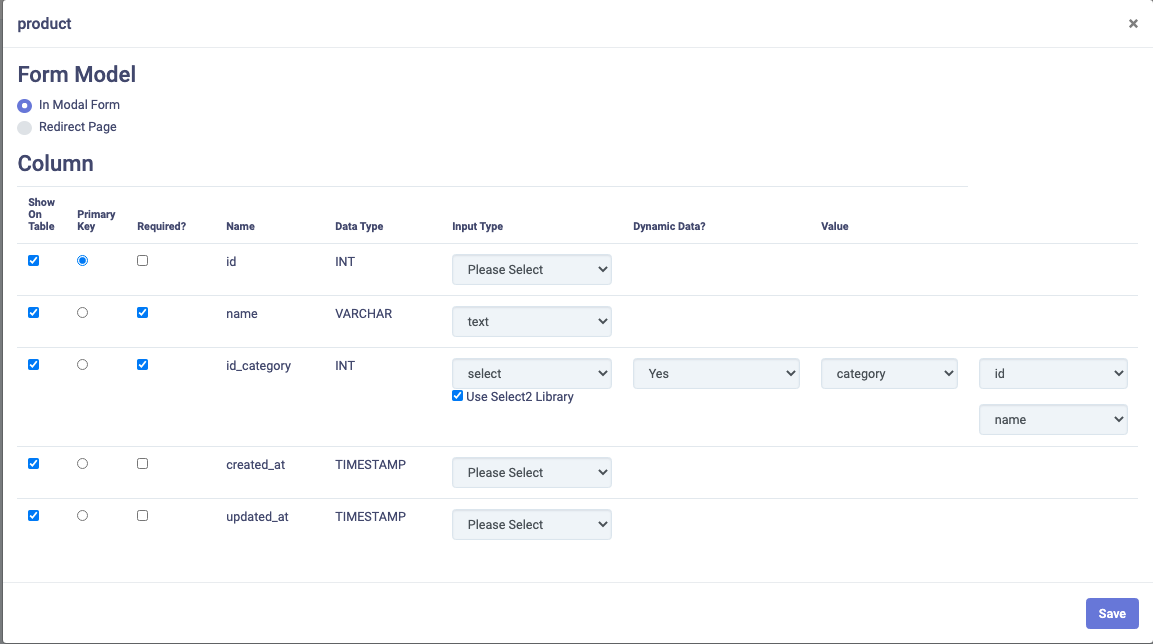Image resolution: width=1153 pixels, height=644 pixels.
Task: Toggle Required for updated_at column
Action: [142, 514]
